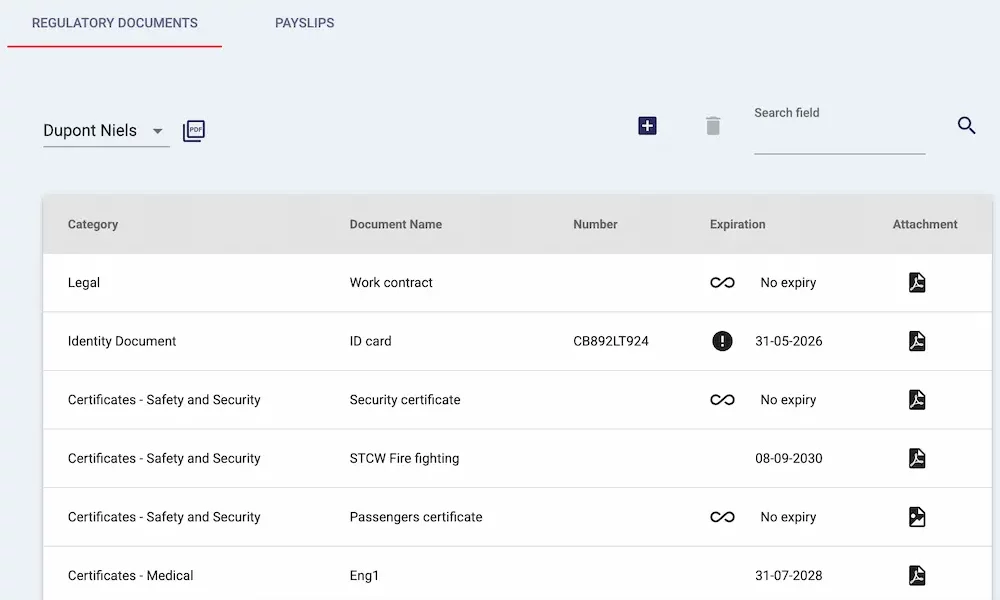Expand the Dupont Niels employee dropdown
1000x600 pixels.
[106, 131]
